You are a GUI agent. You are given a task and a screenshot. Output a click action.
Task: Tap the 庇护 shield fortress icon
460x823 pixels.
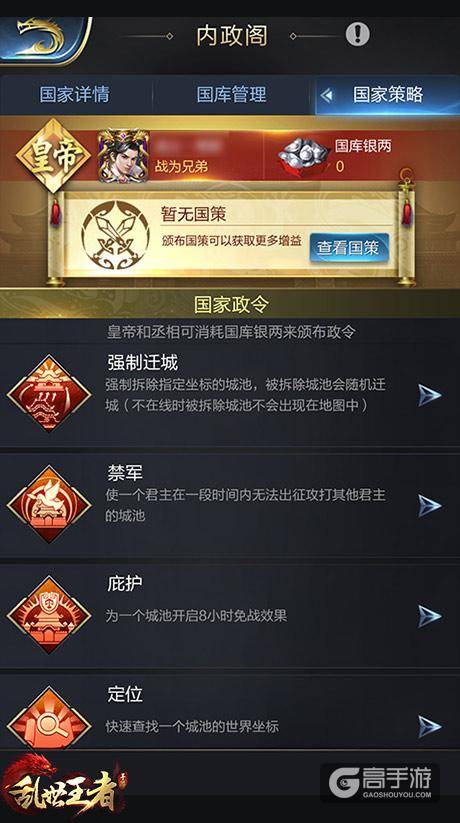click(49, 615)
